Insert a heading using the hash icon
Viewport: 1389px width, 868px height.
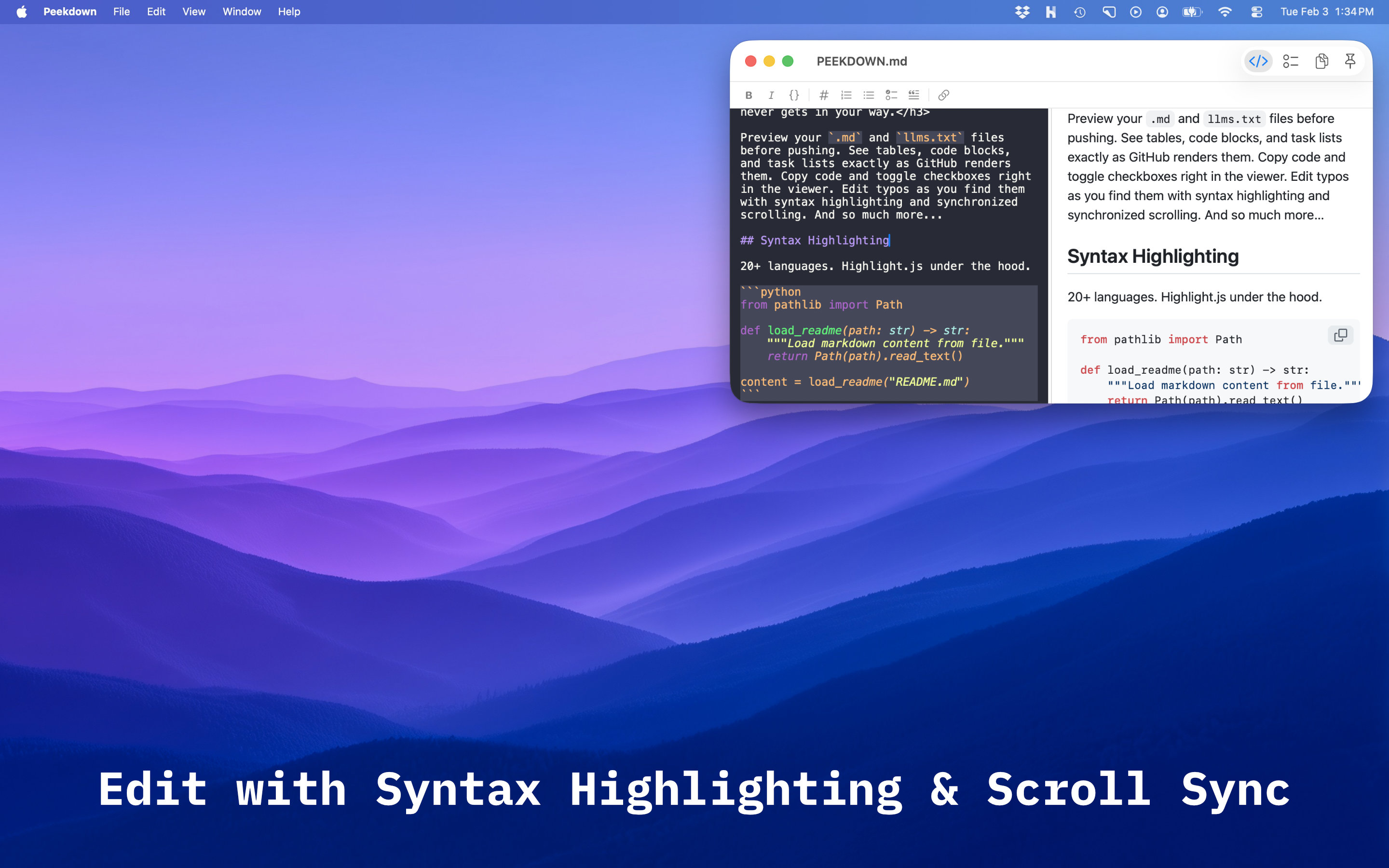click(x=824, y=95)
